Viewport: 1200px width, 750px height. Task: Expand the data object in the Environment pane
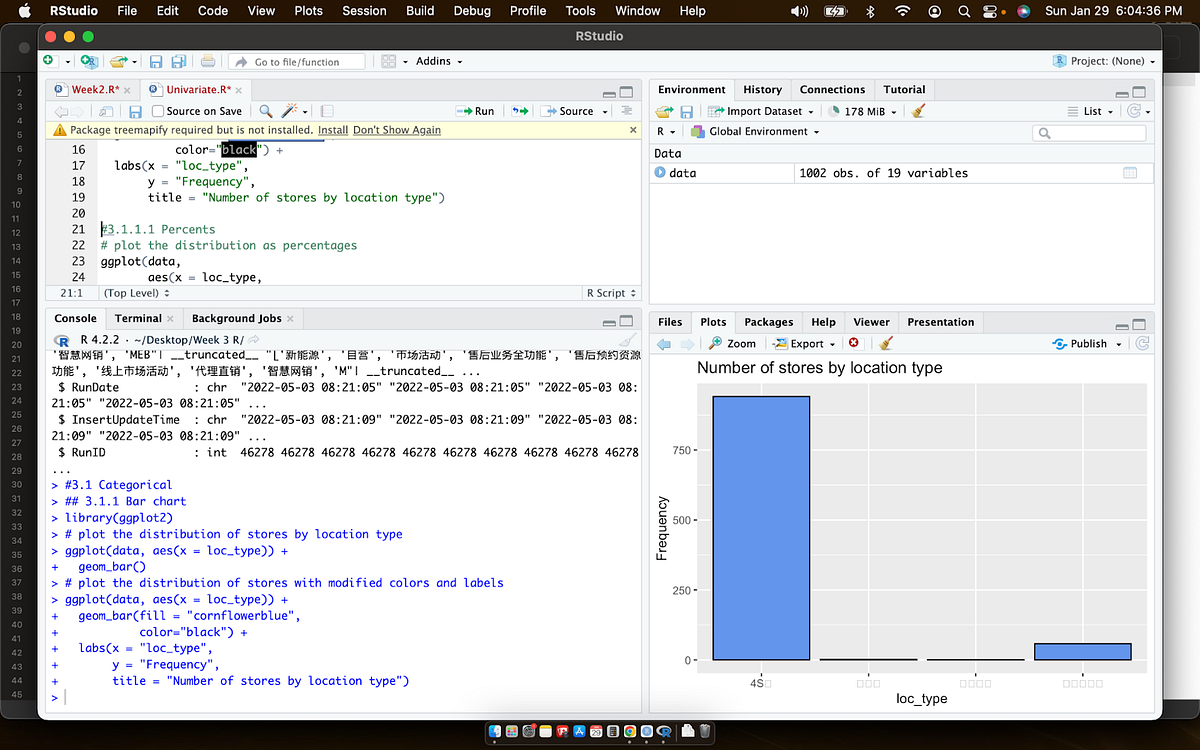coord(662,173)
